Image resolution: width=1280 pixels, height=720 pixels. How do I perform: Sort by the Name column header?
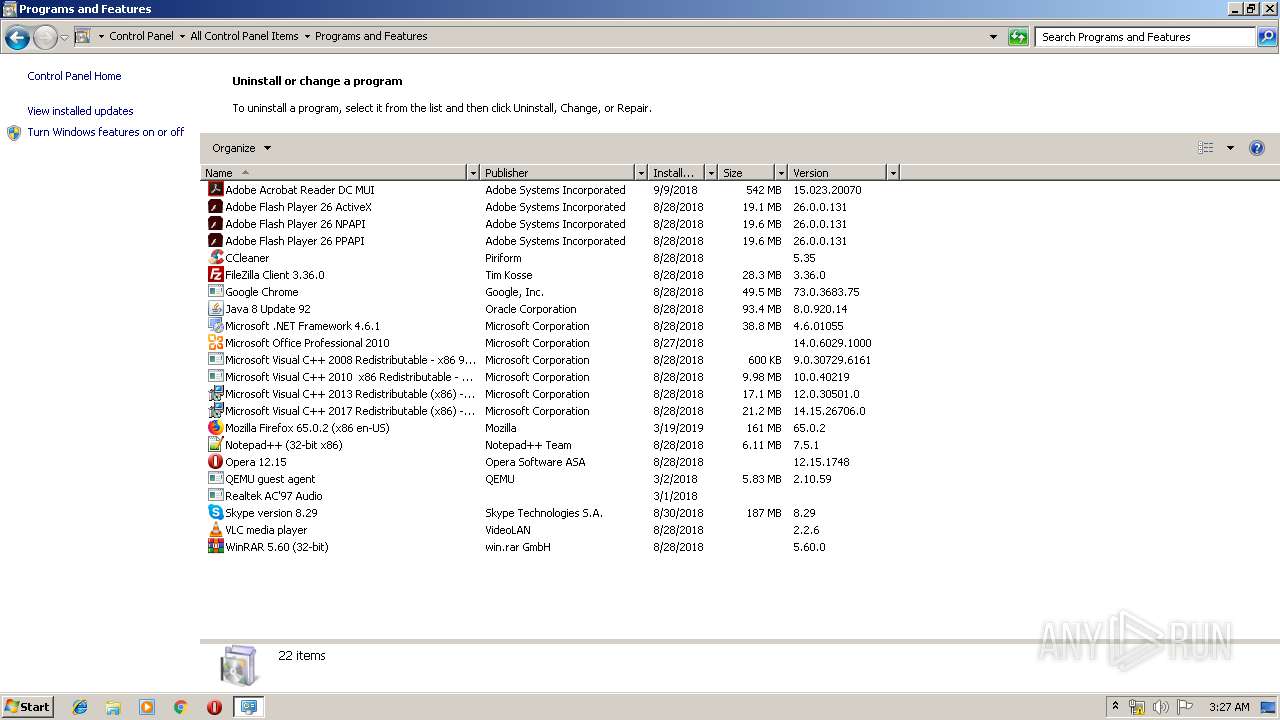click(x=334, y=173)
